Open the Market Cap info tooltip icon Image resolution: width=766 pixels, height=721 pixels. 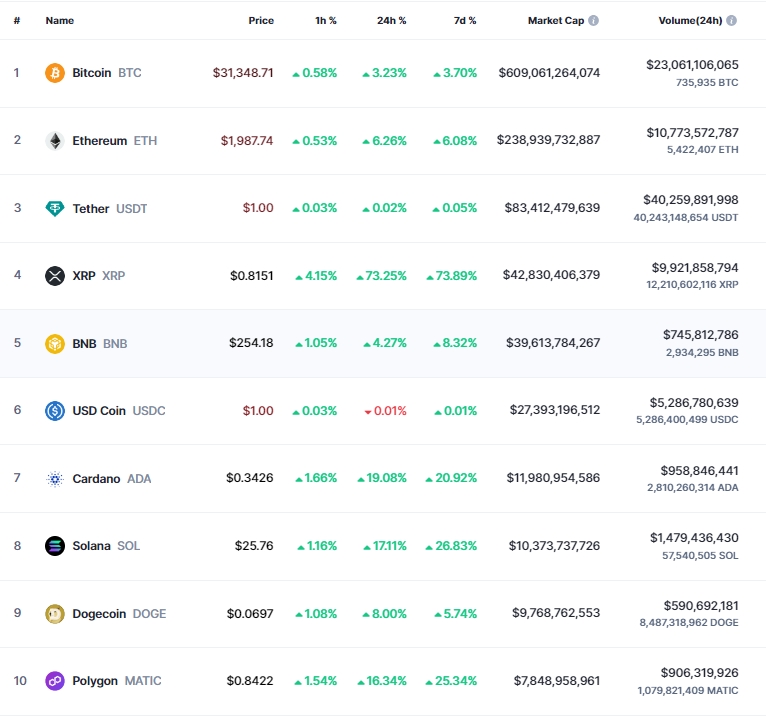(x=594, y=21)
